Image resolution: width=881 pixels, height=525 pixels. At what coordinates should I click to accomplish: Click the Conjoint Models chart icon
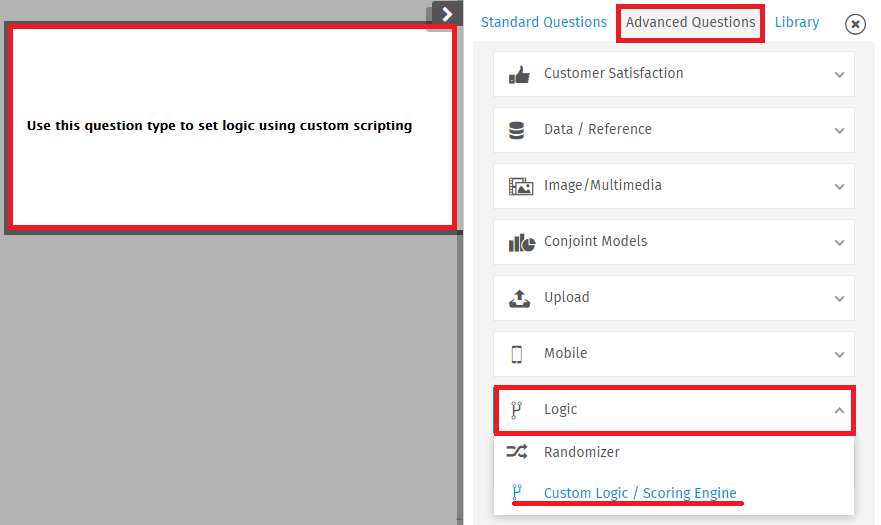pyautogui.click(x=521, y=242)
